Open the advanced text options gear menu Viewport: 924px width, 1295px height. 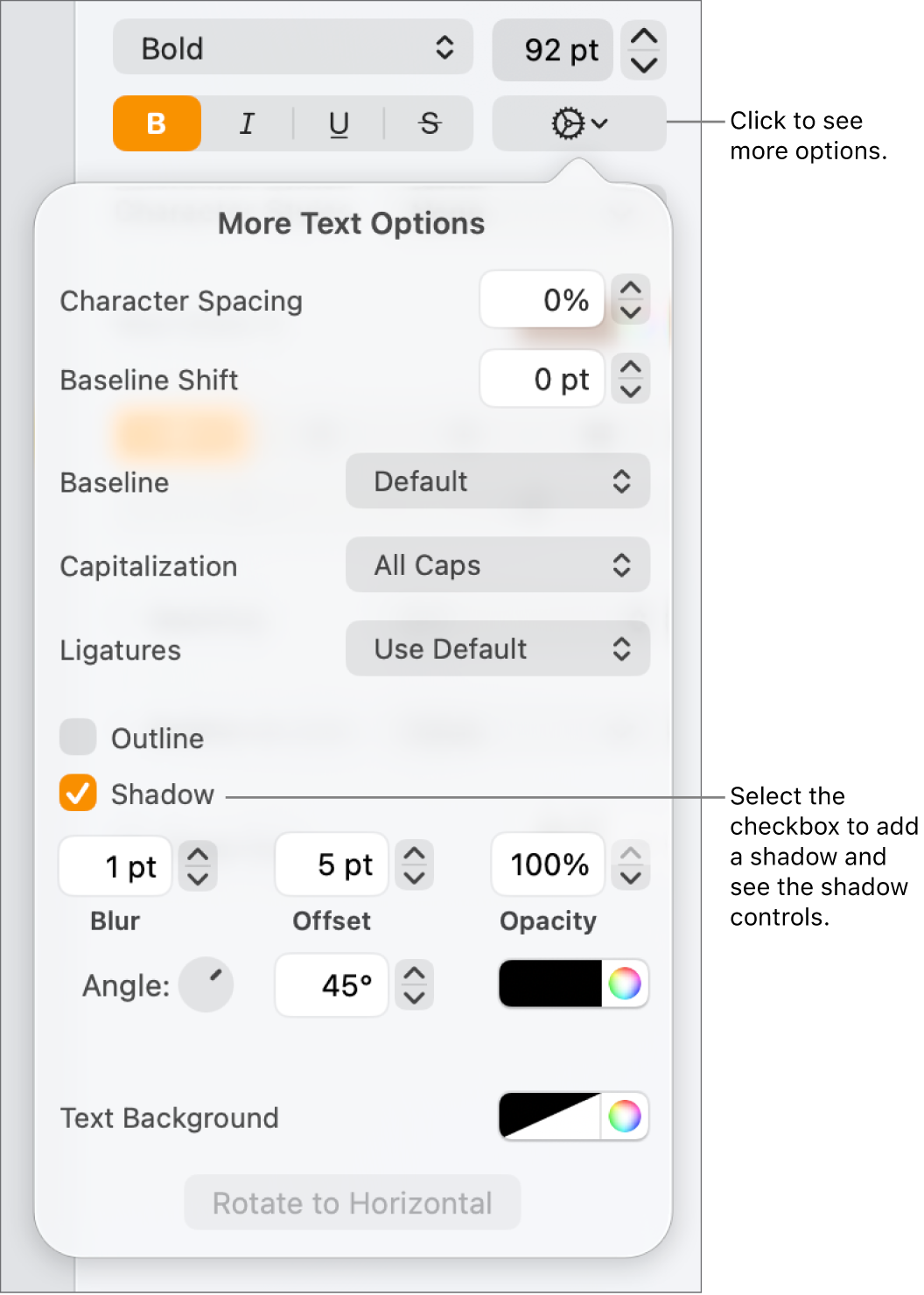(x=577, y=123)
